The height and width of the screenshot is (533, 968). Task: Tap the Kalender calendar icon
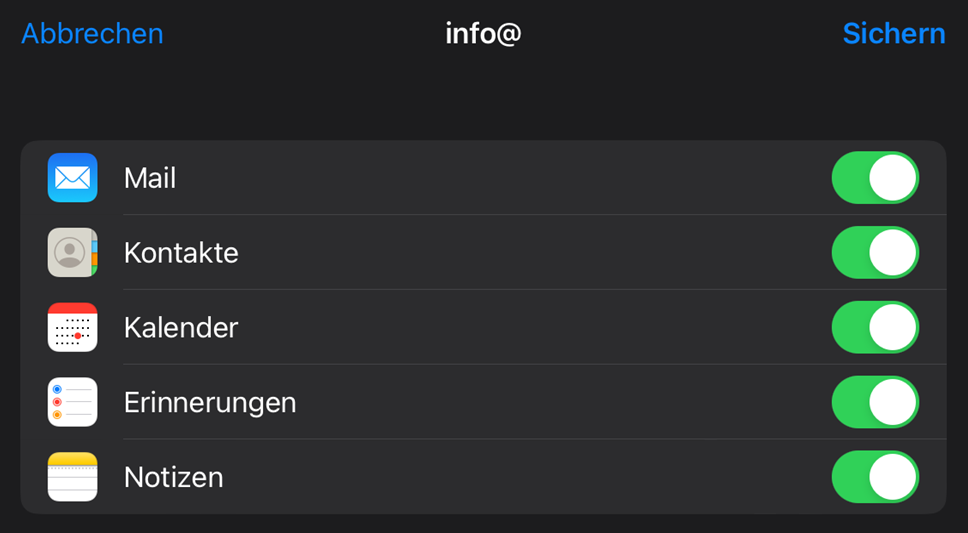(x=72, y=327)
